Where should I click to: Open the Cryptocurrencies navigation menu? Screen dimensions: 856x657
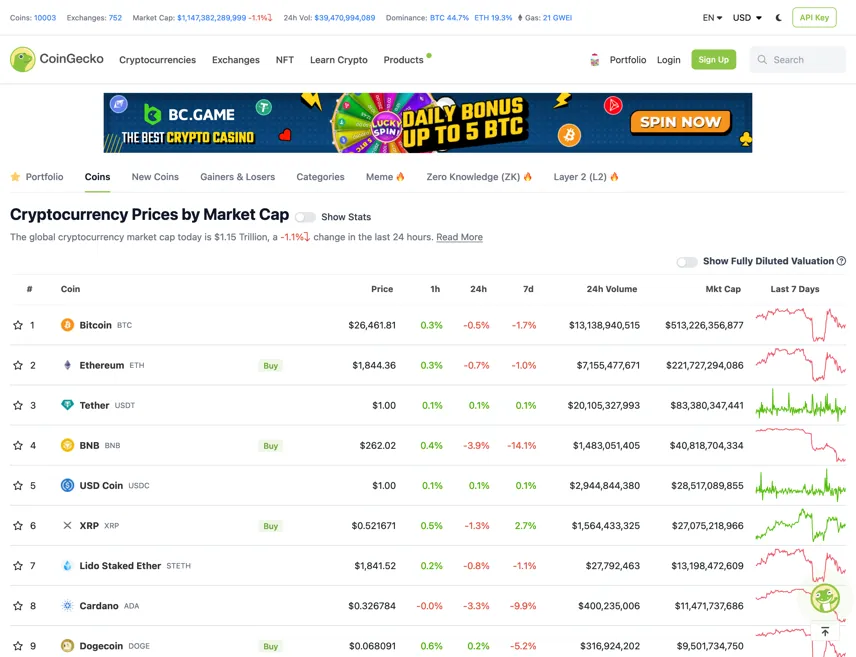[157, 60]
